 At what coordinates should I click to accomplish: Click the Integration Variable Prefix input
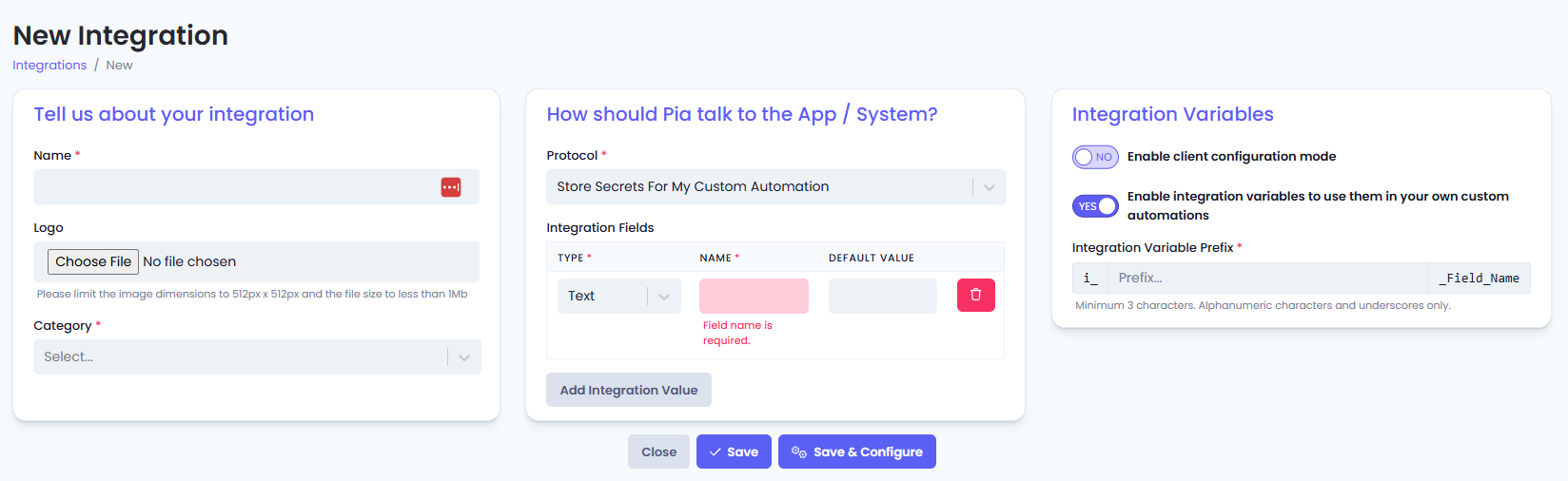click(1267, 278)
